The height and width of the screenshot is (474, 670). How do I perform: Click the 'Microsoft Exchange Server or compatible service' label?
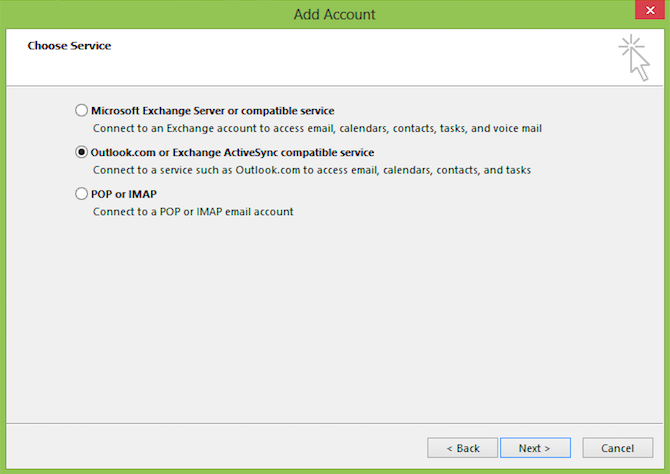click(x=212, y=111)
